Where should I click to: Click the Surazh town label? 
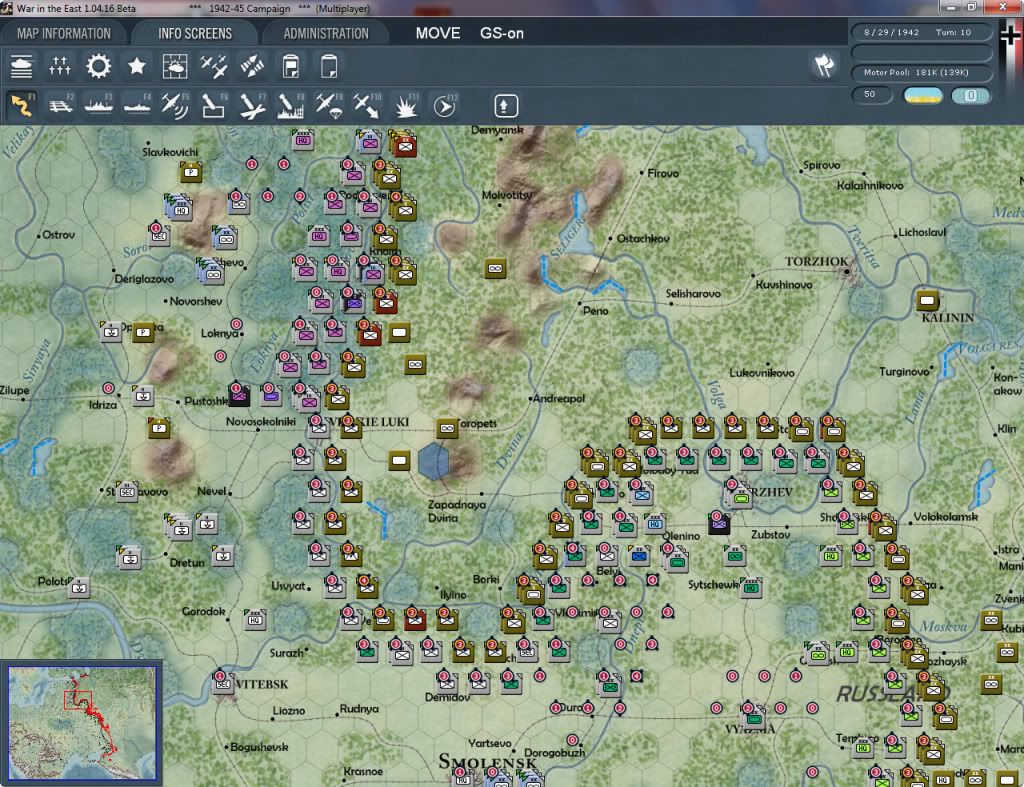pos(287,652)
